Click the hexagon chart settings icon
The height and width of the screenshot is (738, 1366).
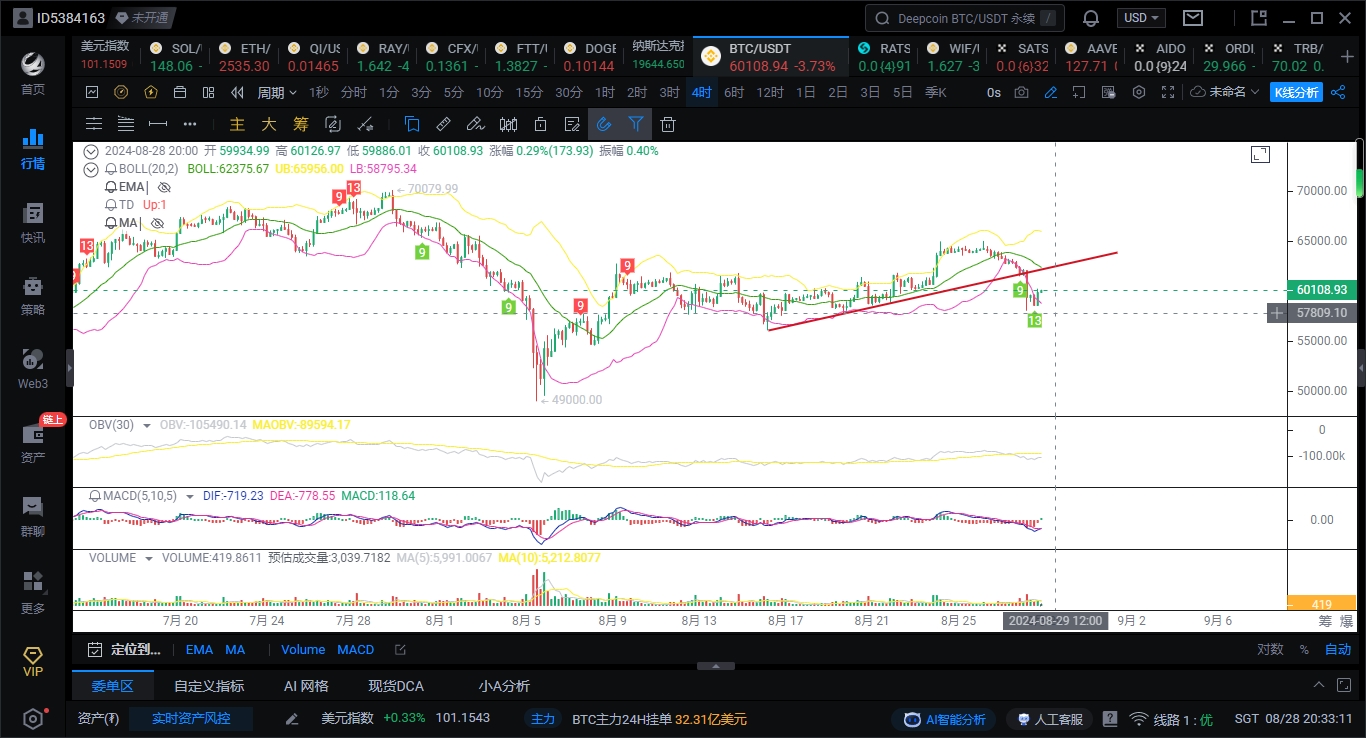click(1139, 92)
